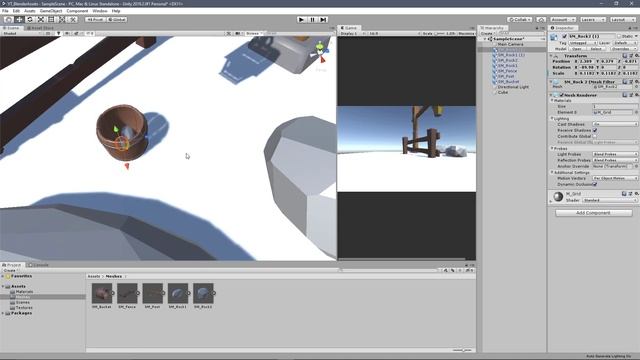Collapse the Materials section
640x360 pixels.
[553, 100]
